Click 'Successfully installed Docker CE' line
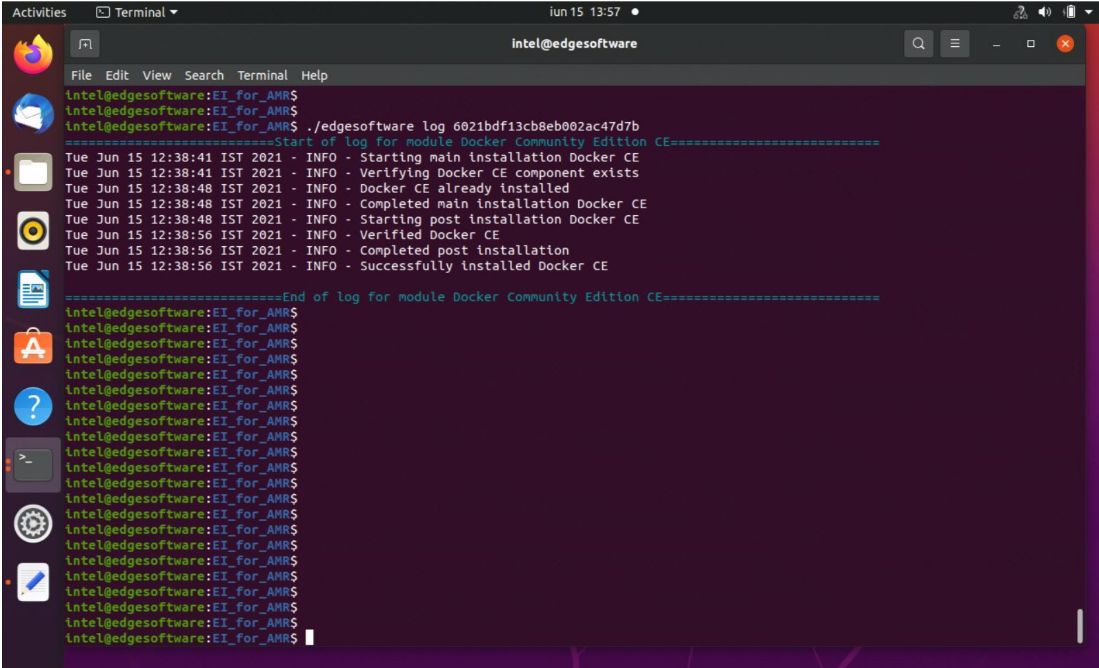 click(x=336, y=266)
